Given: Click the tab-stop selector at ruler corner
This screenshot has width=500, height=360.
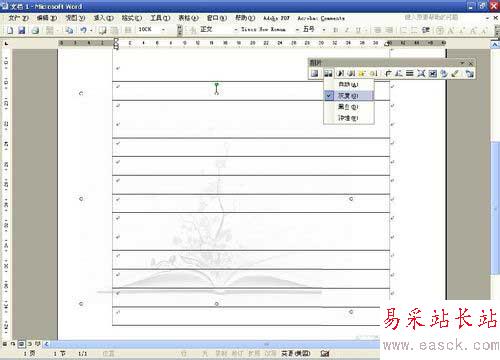Looking at the screenshot, I should click(6, 43).
